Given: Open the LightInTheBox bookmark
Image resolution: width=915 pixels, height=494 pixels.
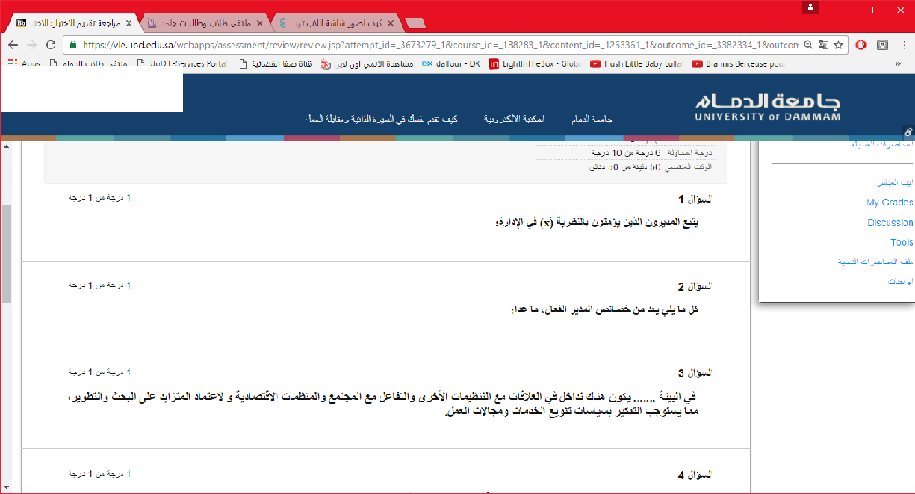Looking at the screenshot, I should (x=535, y=64).
